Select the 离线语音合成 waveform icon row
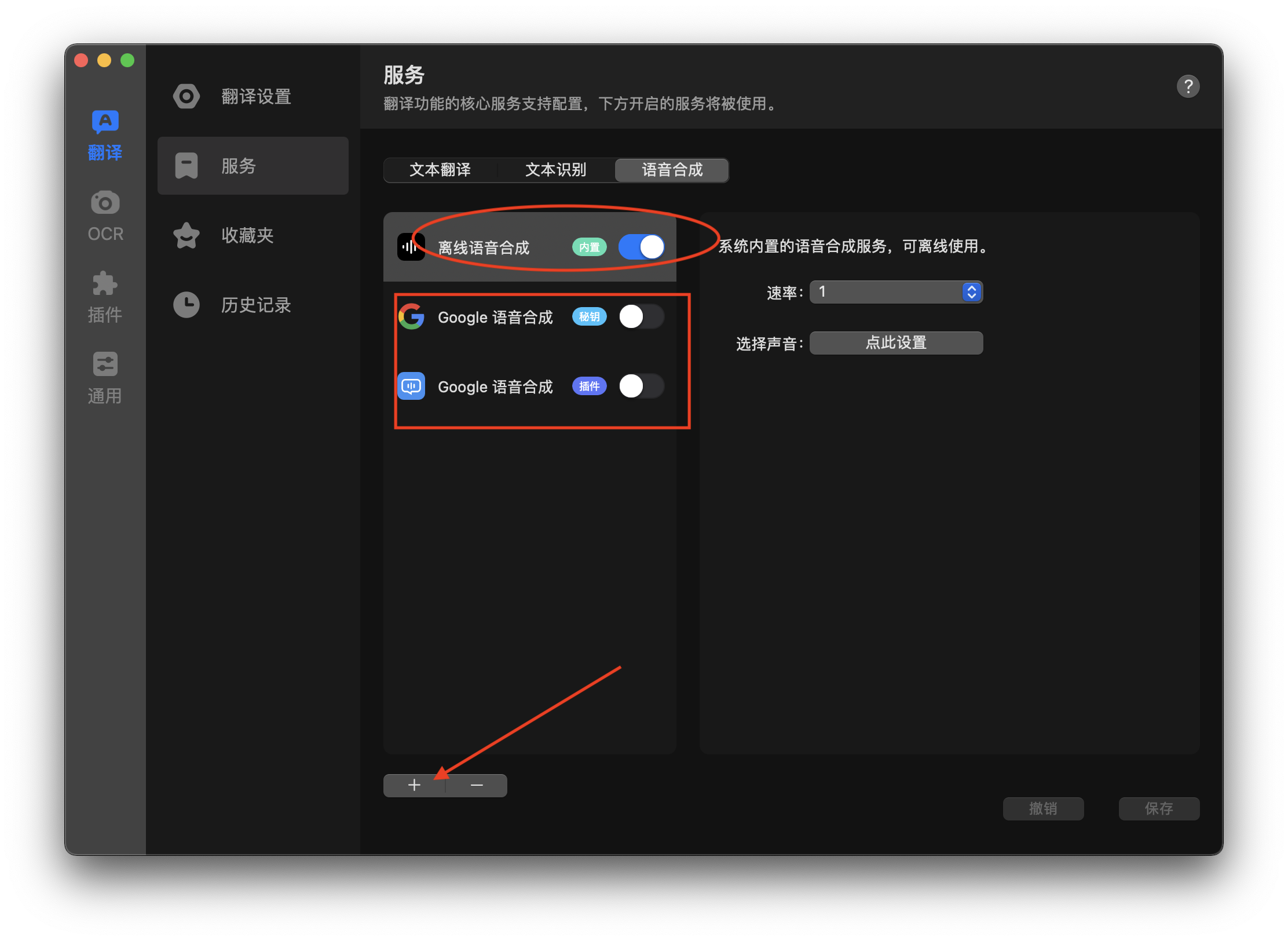The image size is (1288, 941). pos(411,247)
